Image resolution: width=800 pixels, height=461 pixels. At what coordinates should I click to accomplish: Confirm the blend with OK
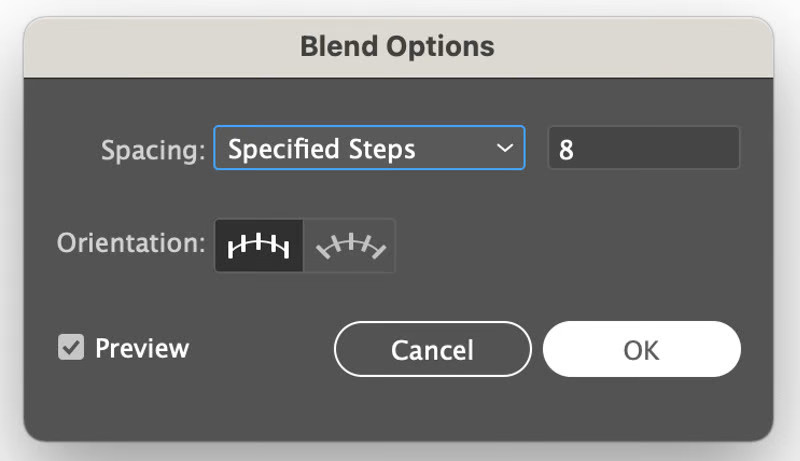pos(641,349)
